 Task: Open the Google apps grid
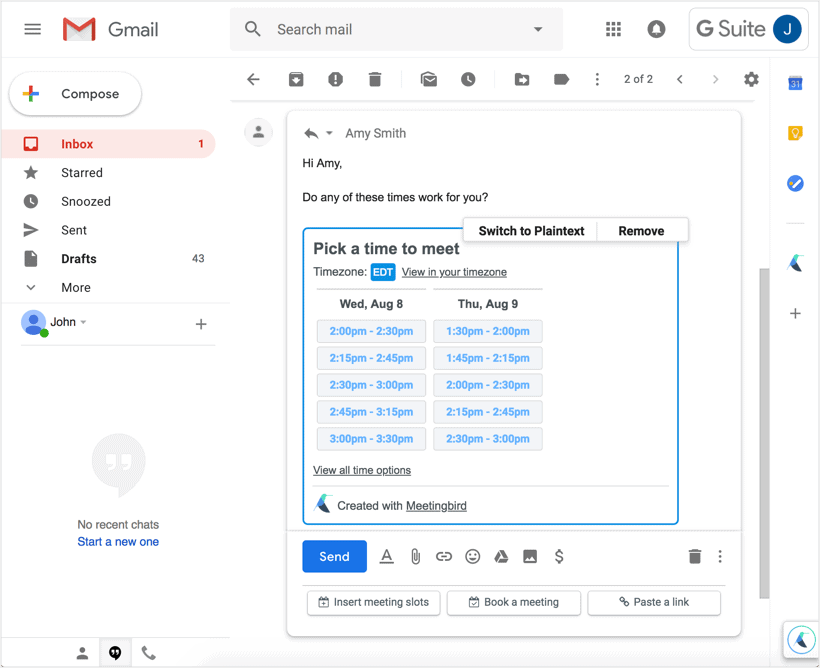coord(613,29)
